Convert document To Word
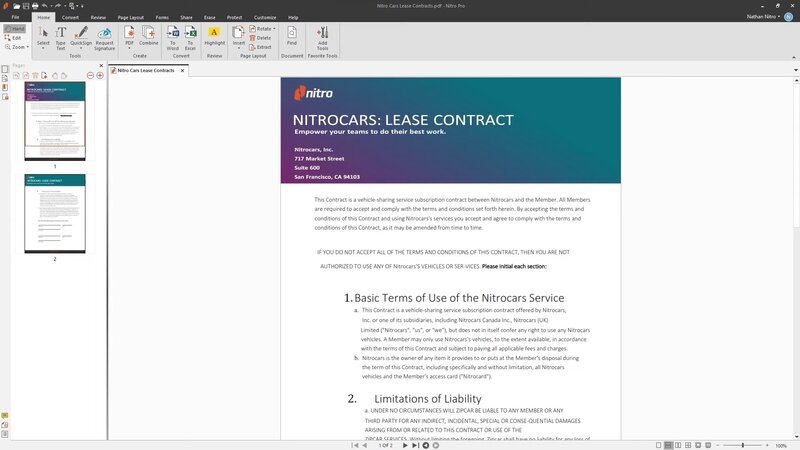The image size is (800, 450). 173,37
